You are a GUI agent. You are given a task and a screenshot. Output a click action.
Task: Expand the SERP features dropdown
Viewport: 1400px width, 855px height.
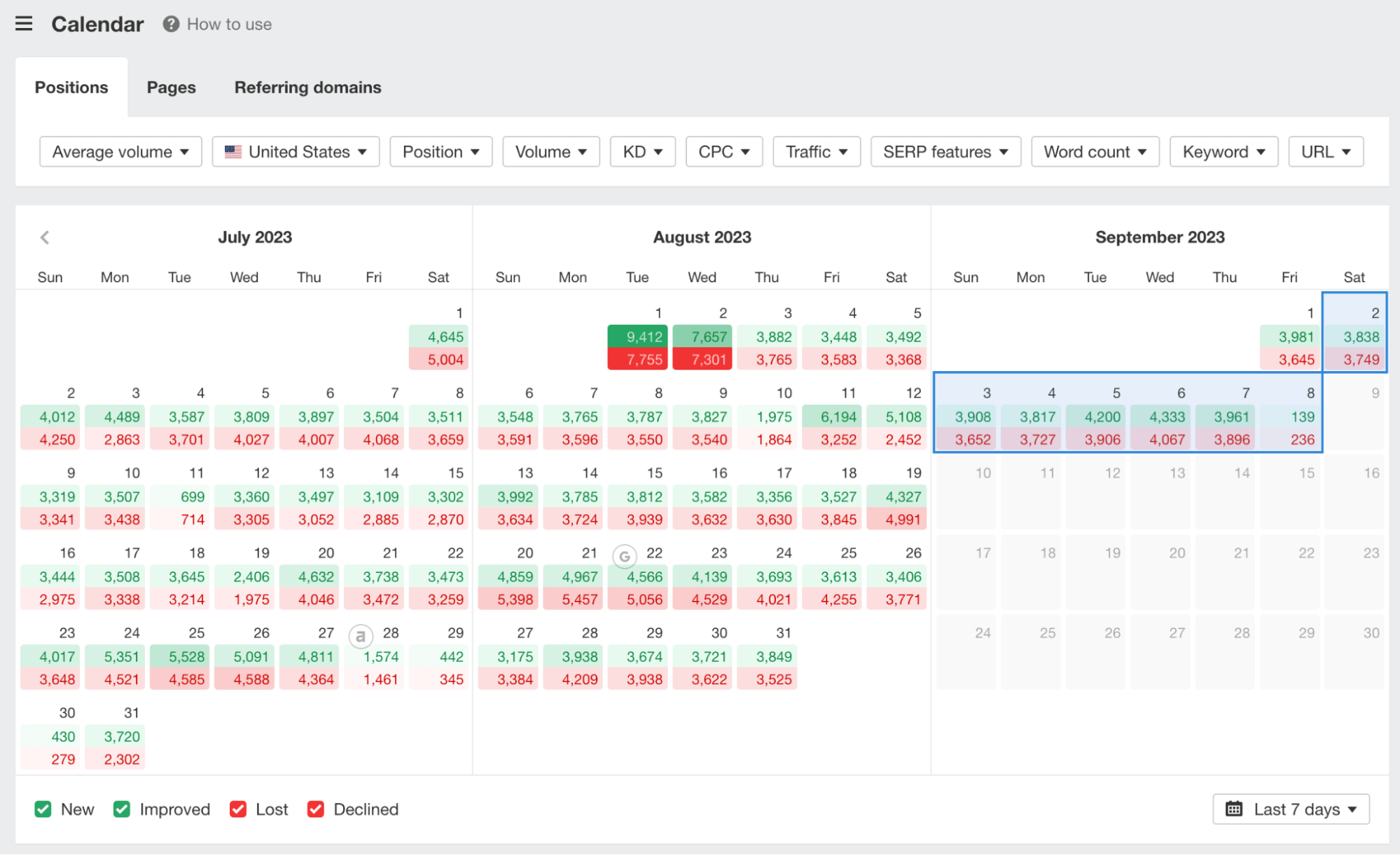945,151
